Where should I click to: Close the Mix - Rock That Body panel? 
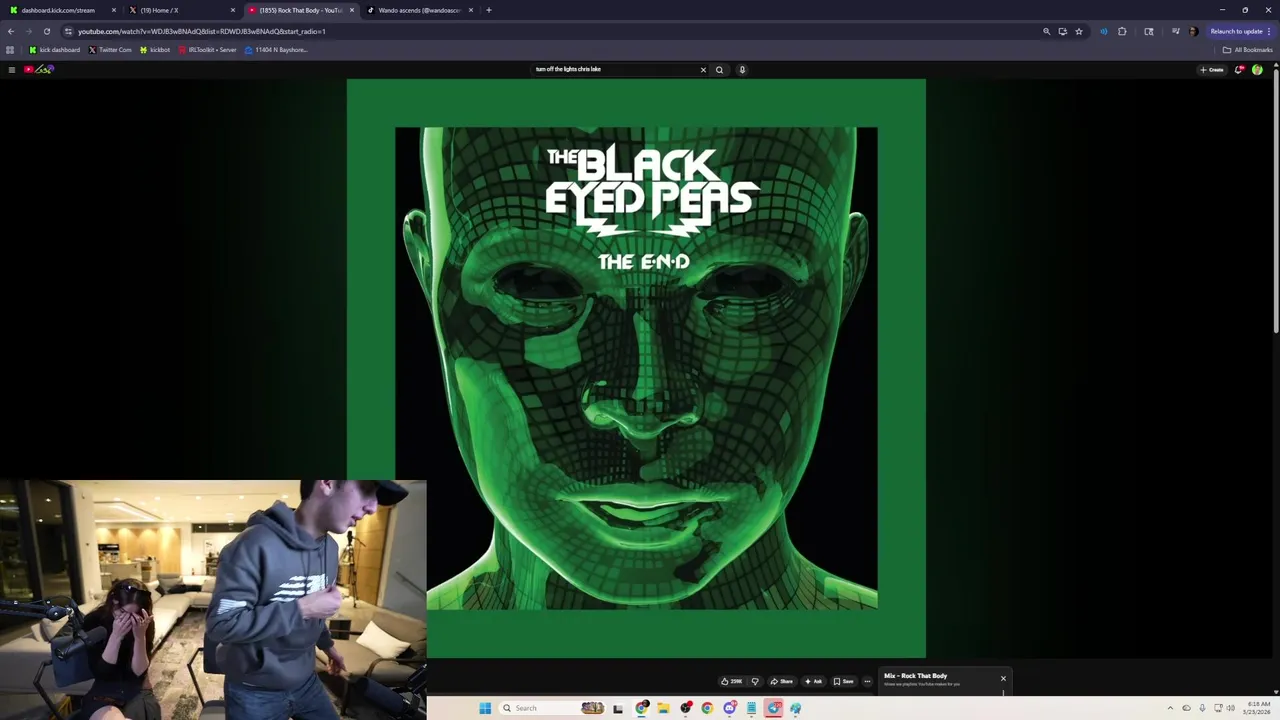tap(1003, 679)
